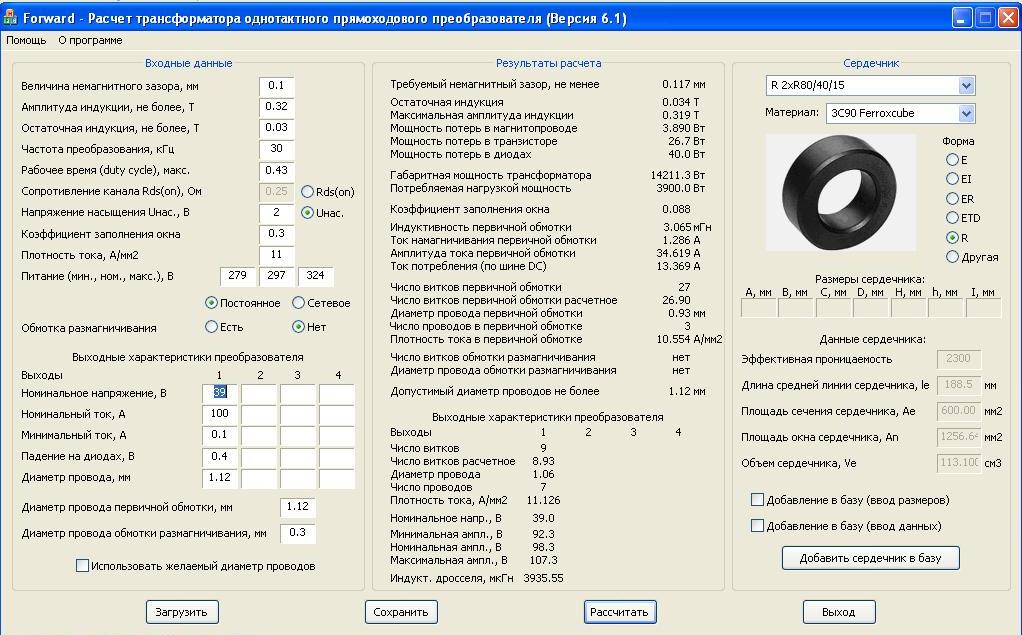Click output 1 minimum current field 0.1
Image resolution: width=1022 pixels, height=635 pixels.
point(220,435)
